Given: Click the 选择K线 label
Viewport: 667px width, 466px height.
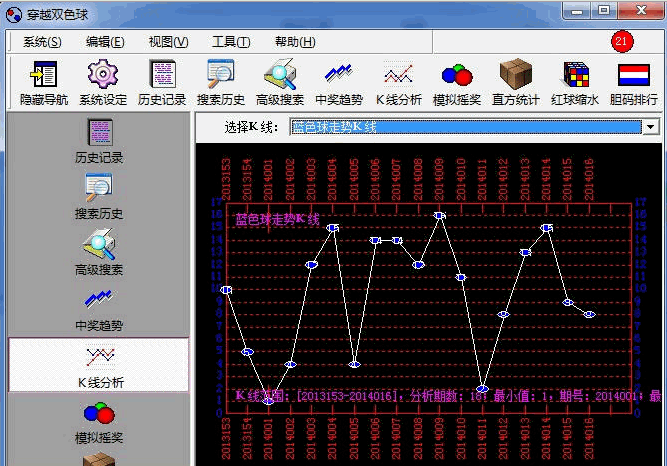Looking at the screenshot, I should point(251,127).
